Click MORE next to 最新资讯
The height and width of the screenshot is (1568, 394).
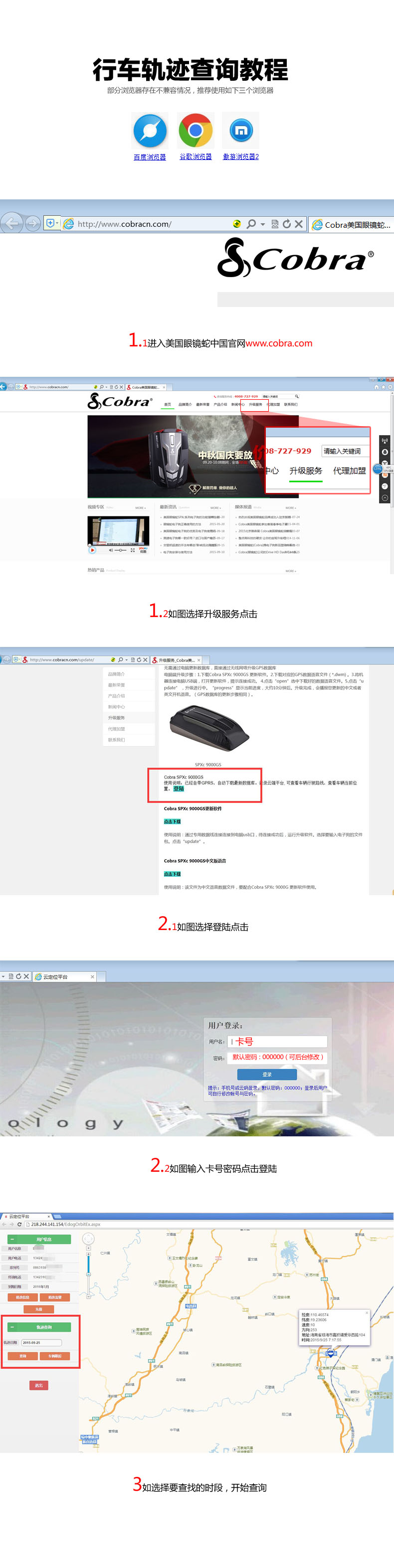(x=215, y=508)
